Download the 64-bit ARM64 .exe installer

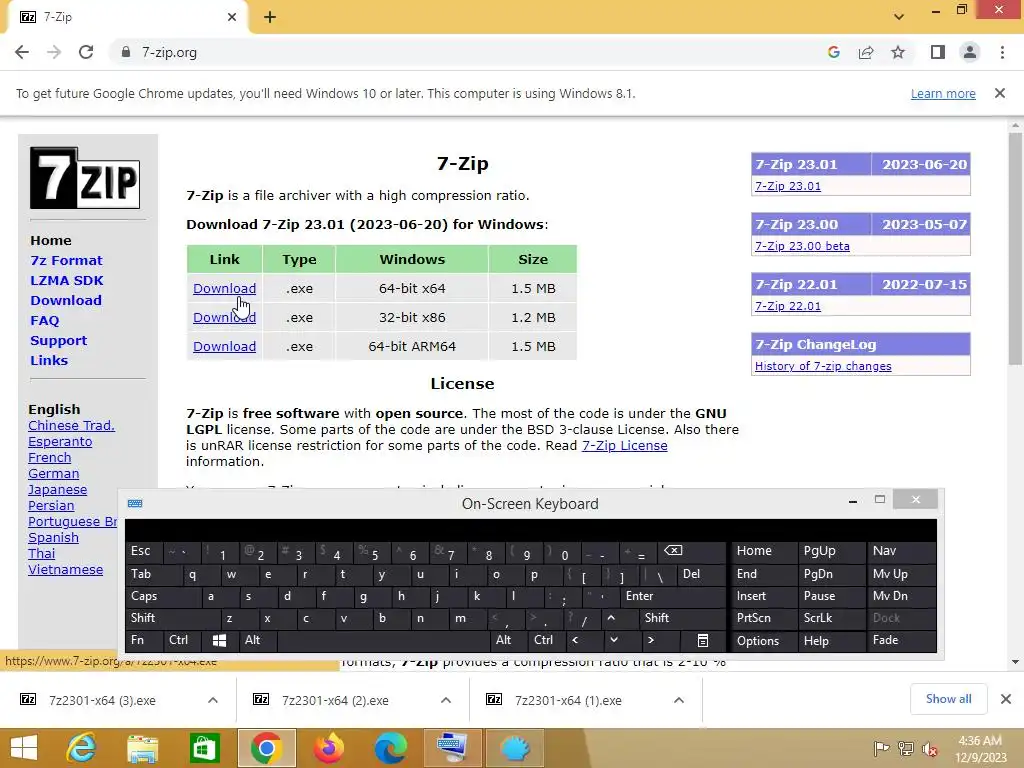tap(224, 346)
